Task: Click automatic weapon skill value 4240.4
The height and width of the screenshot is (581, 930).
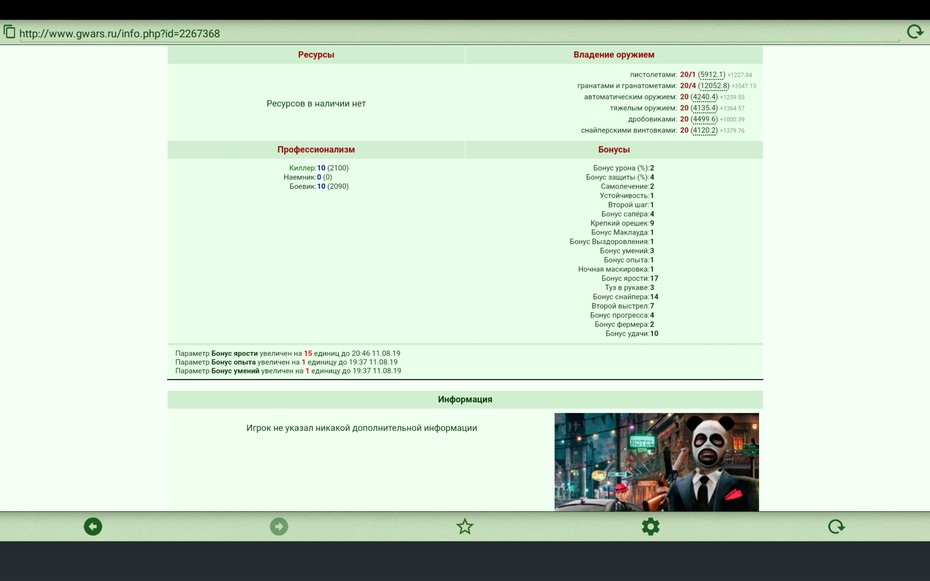Action: [704, 97]
